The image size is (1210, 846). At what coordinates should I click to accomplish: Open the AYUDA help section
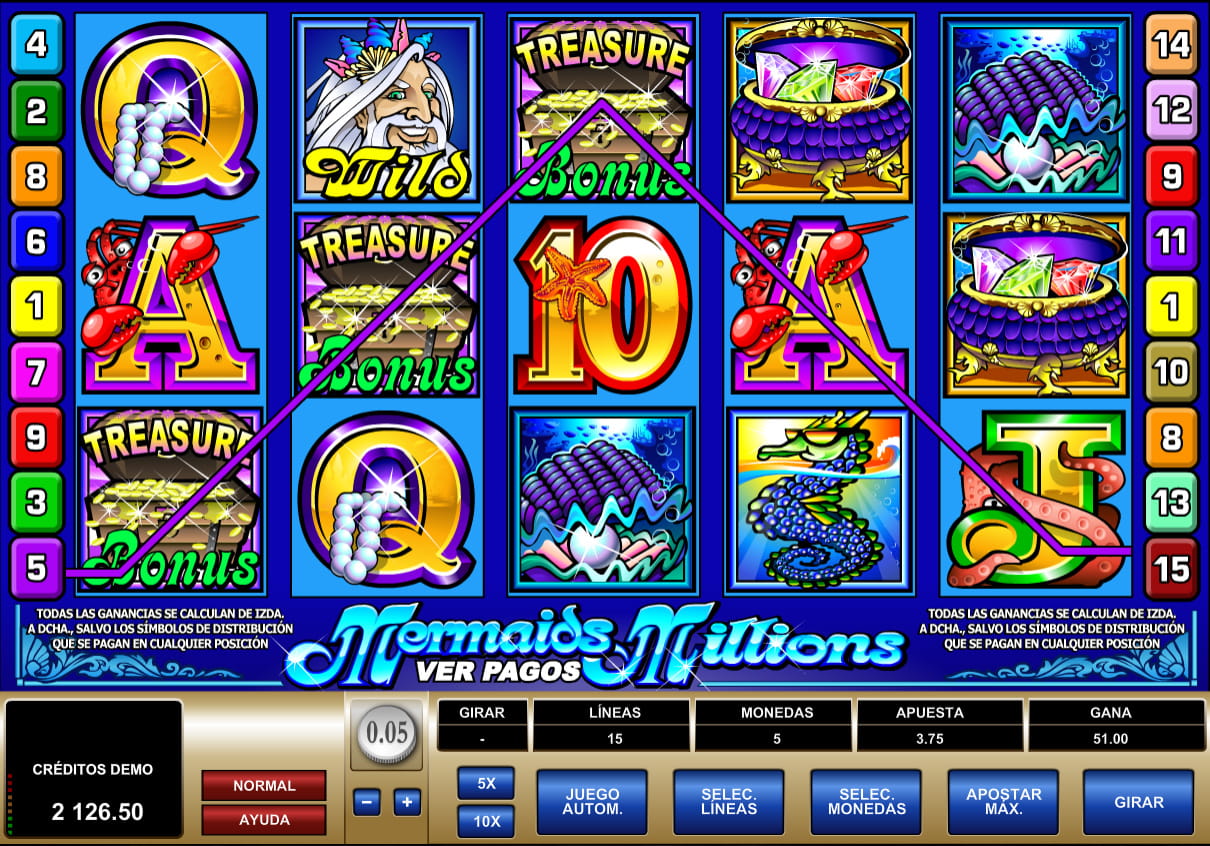(264, 820)
